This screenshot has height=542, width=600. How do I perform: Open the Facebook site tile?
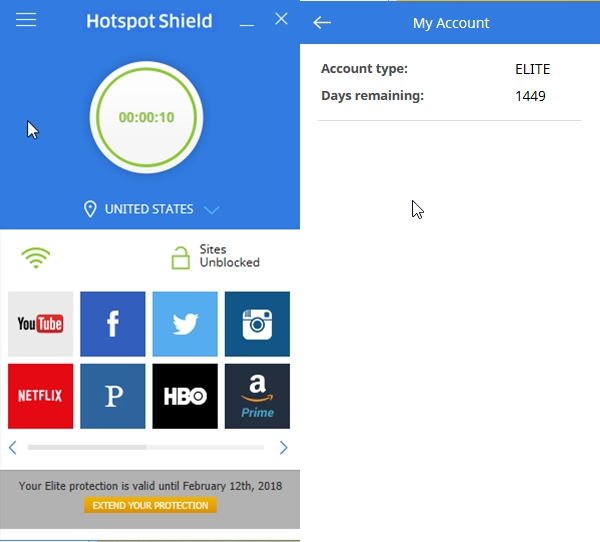point(113,324)
